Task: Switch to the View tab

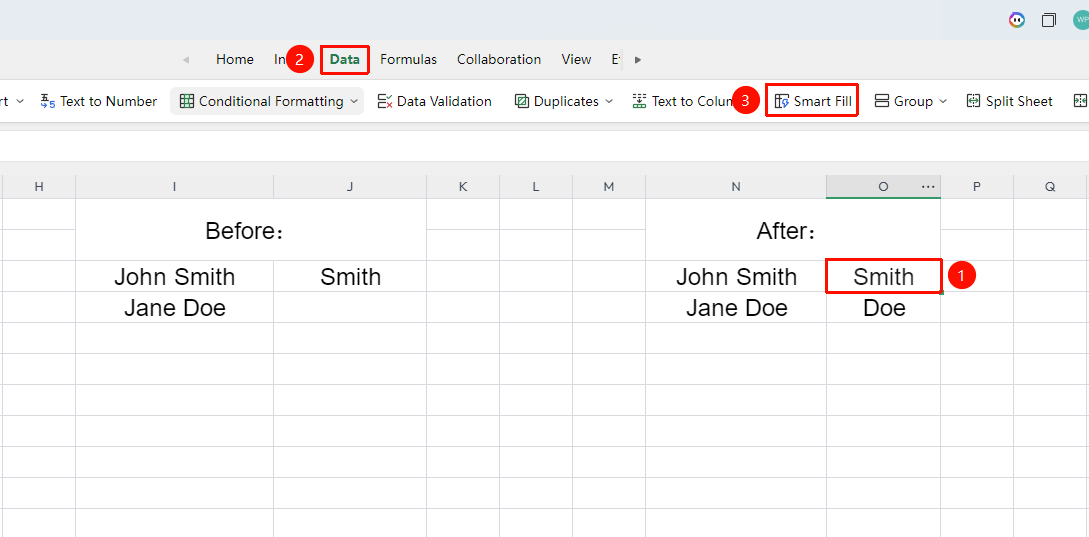Action: tap(576, 60)
